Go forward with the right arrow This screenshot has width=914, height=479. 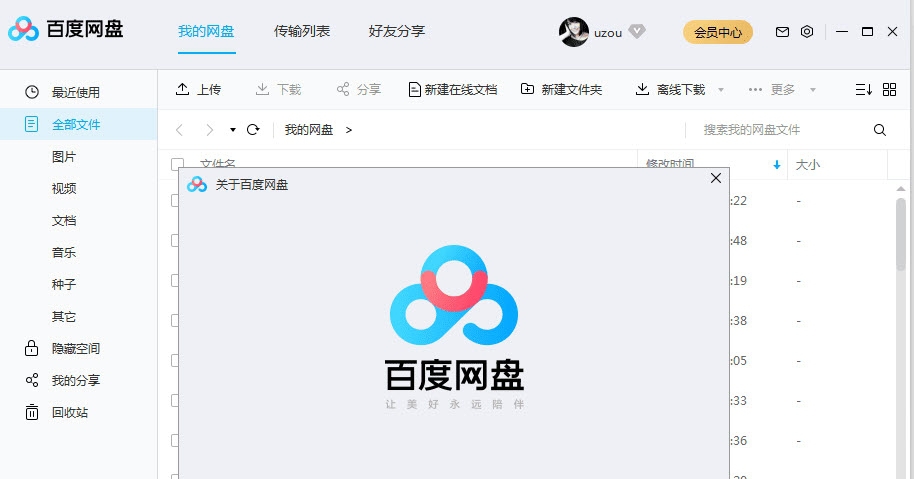pos(209,130)
